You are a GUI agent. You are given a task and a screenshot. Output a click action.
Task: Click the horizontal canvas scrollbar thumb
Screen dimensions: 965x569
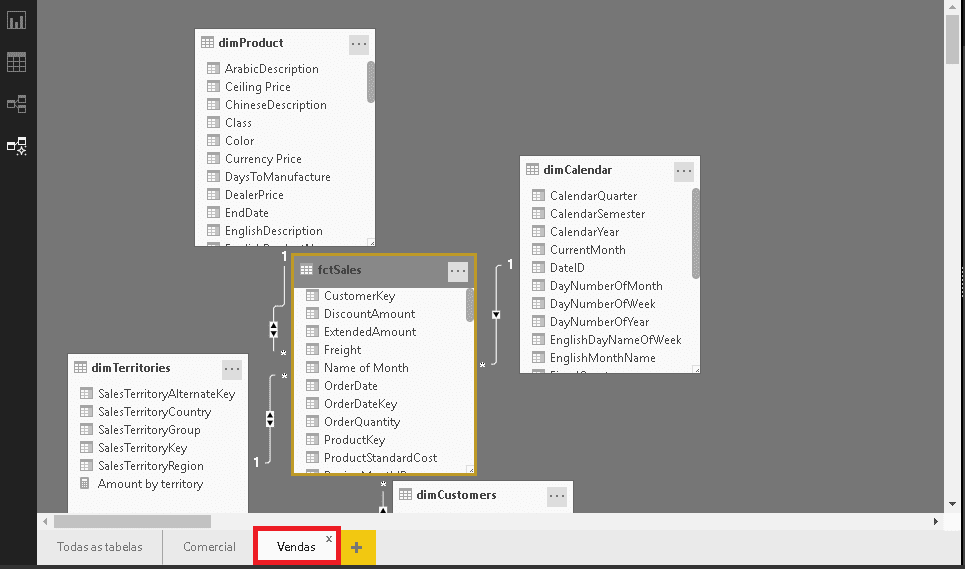(132, 522)
